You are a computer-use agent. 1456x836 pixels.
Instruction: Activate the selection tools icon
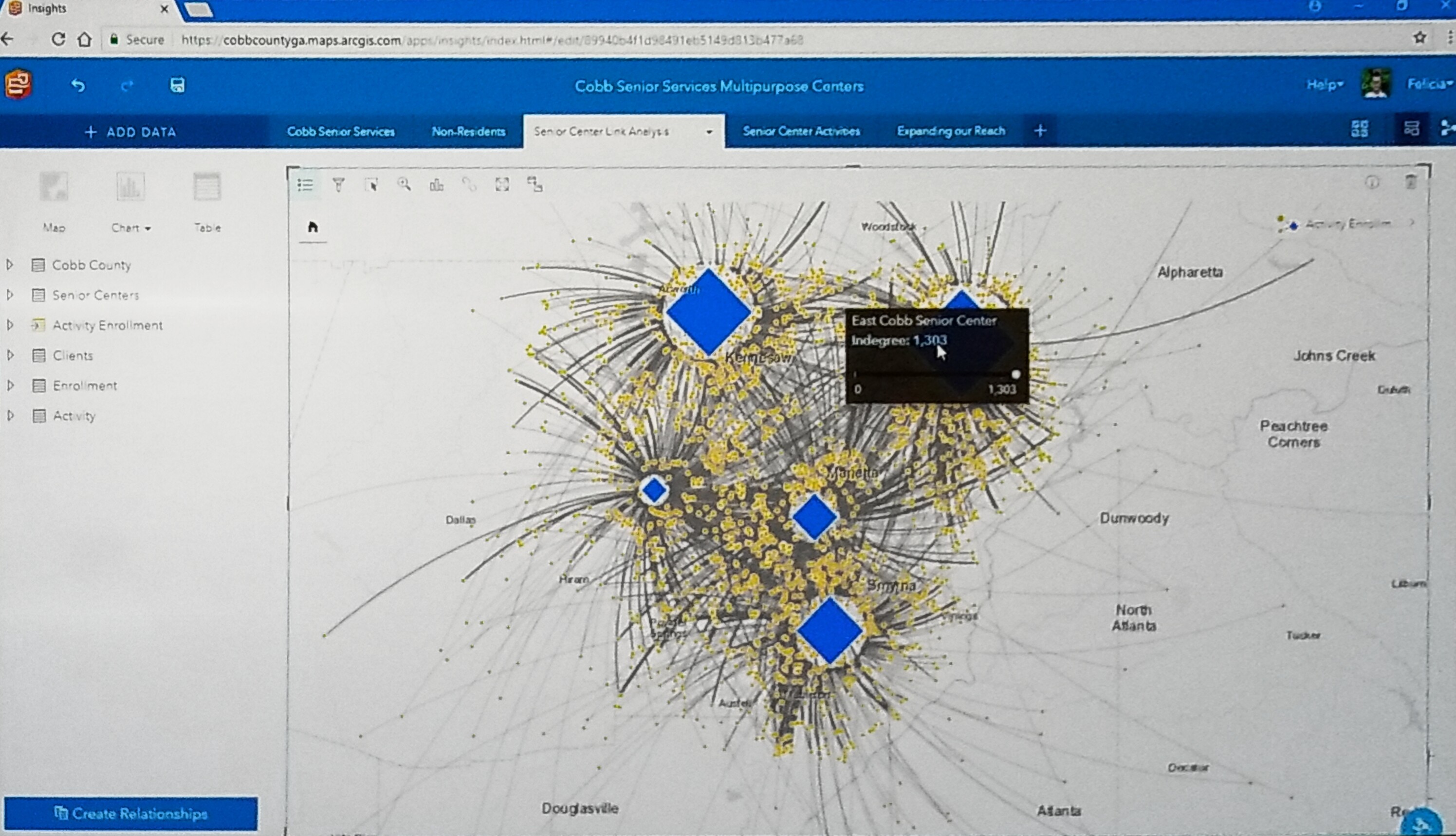coord(371,185)
